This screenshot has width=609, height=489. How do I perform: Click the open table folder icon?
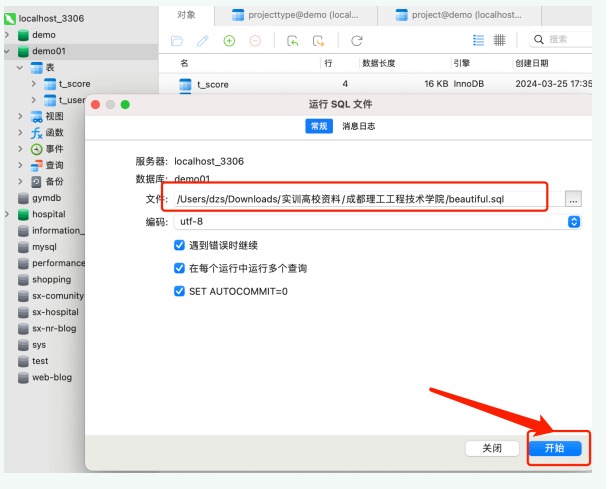click(177, 40)
